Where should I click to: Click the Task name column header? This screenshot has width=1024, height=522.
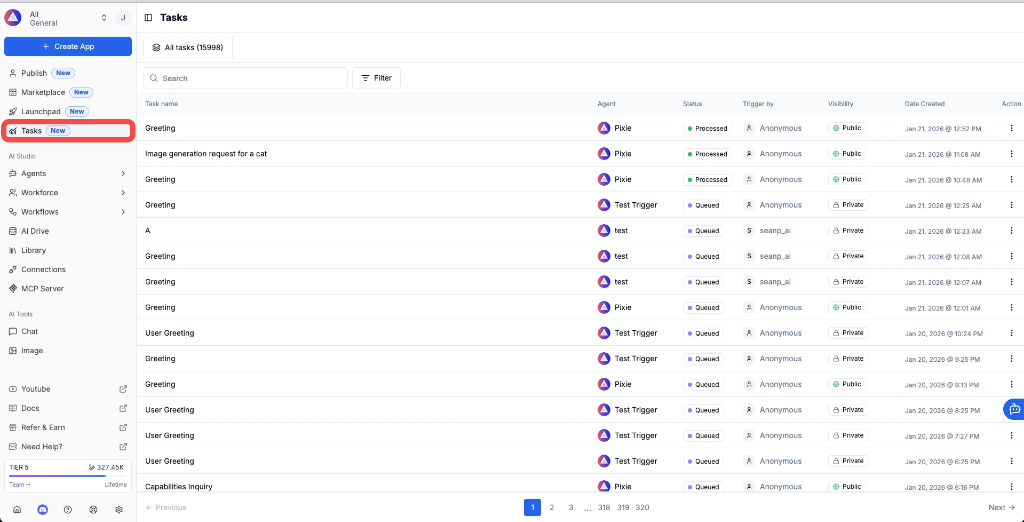161,104
